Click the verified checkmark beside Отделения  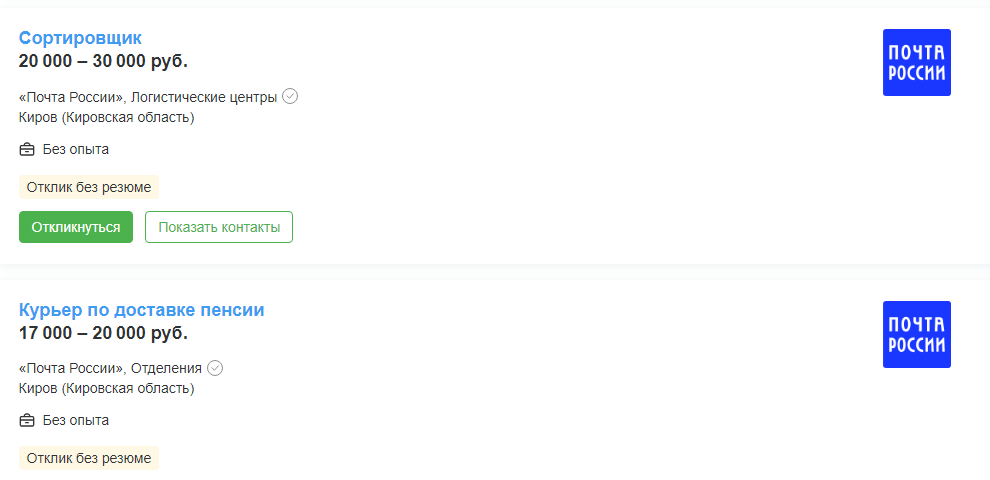click(215, 368)
